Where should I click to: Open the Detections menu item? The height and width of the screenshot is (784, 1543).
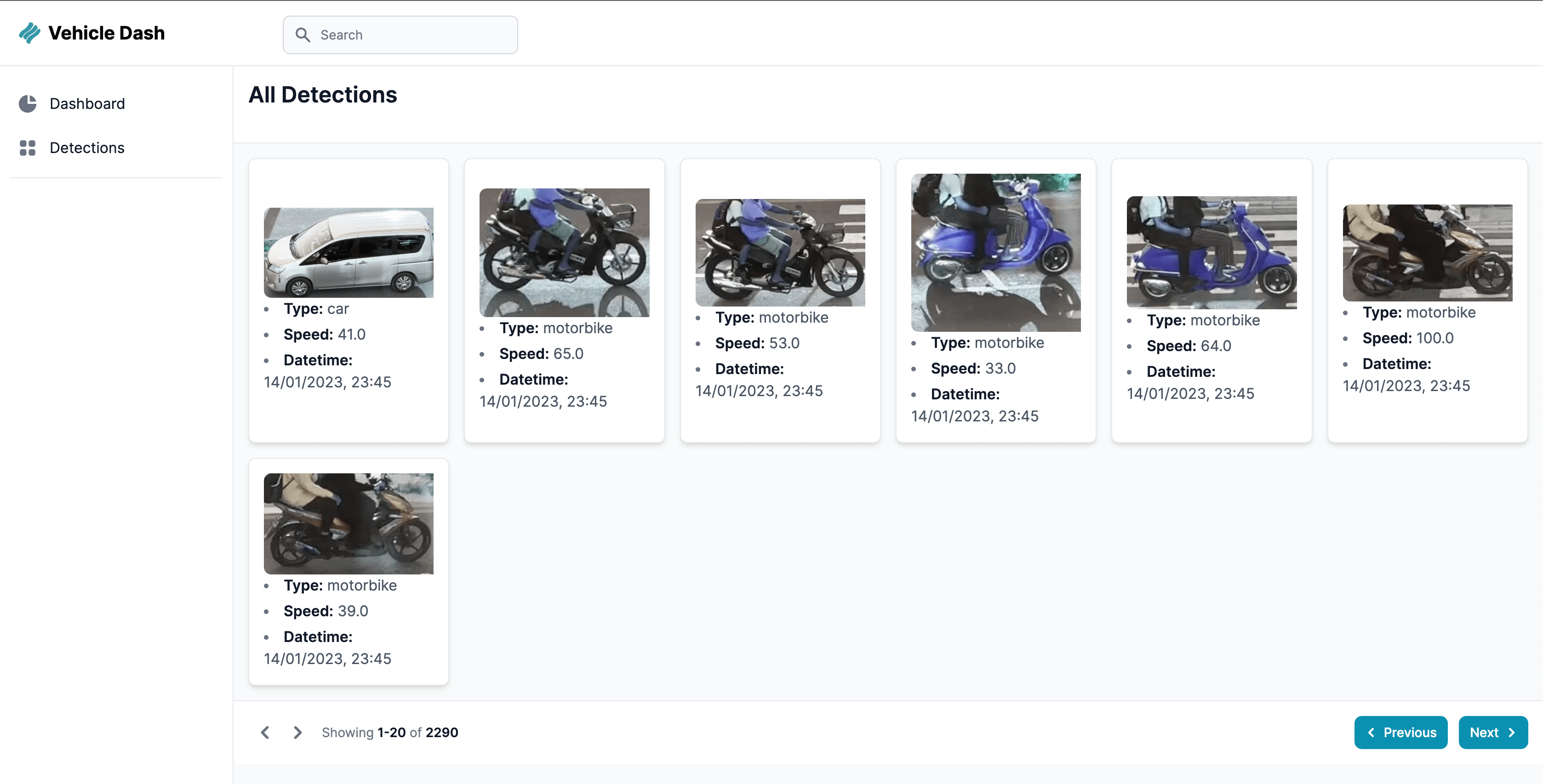pos(87,148)
